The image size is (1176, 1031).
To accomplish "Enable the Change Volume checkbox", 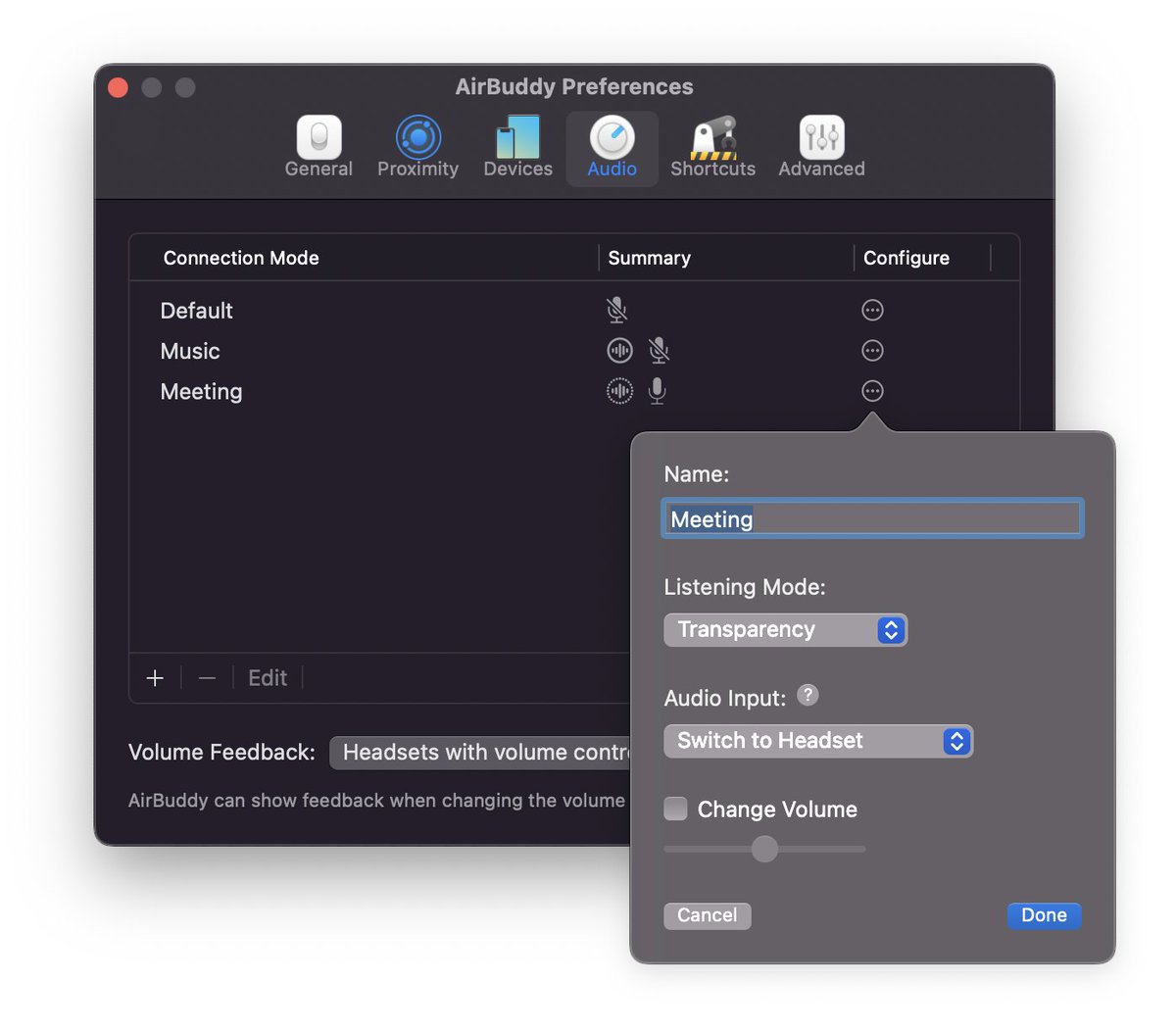I will tap(675, 809).
